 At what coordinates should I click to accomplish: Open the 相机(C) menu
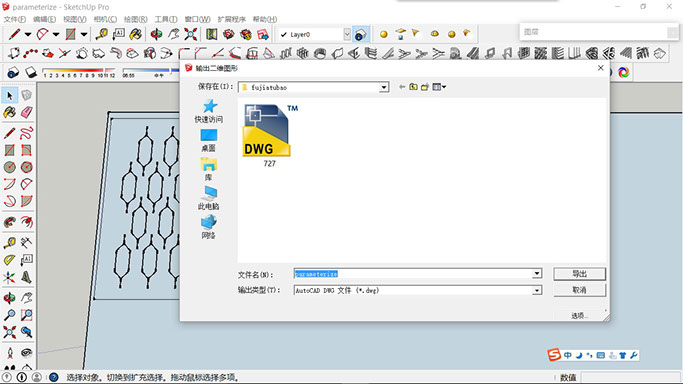pos(105,19)
